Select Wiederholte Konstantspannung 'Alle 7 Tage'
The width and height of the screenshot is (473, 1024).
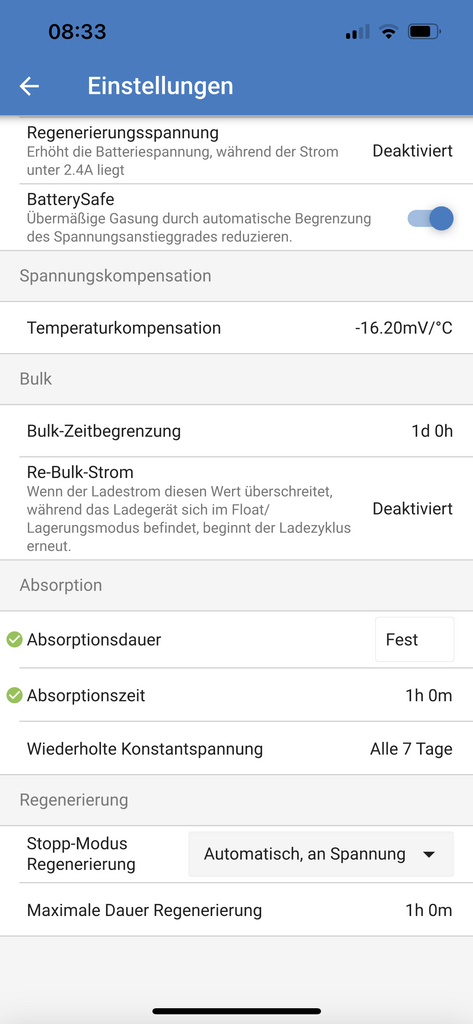click(x=411, y=749)
